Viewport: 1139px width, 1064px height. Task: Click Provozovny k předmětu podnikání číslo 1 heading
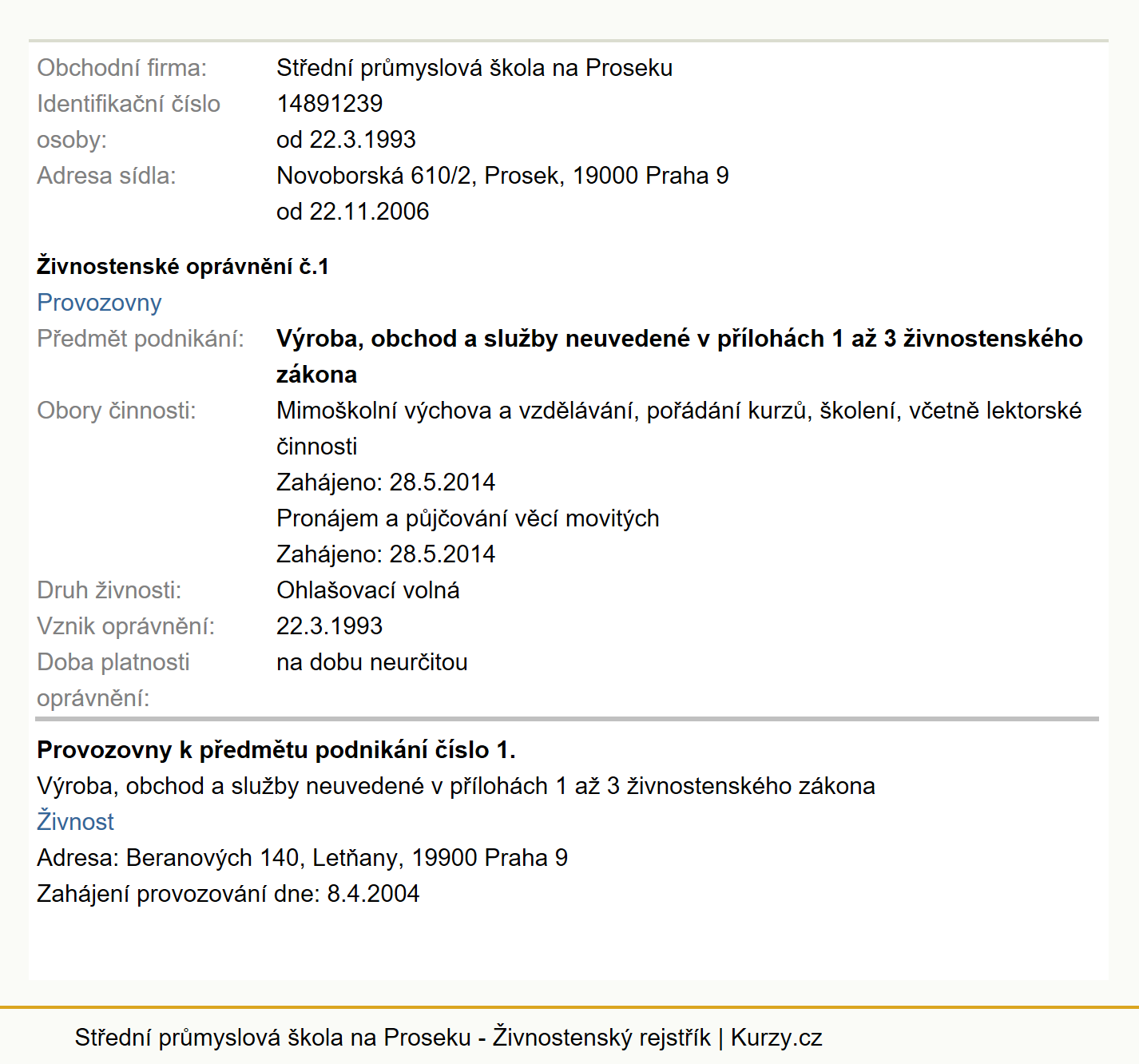point(276,750)
